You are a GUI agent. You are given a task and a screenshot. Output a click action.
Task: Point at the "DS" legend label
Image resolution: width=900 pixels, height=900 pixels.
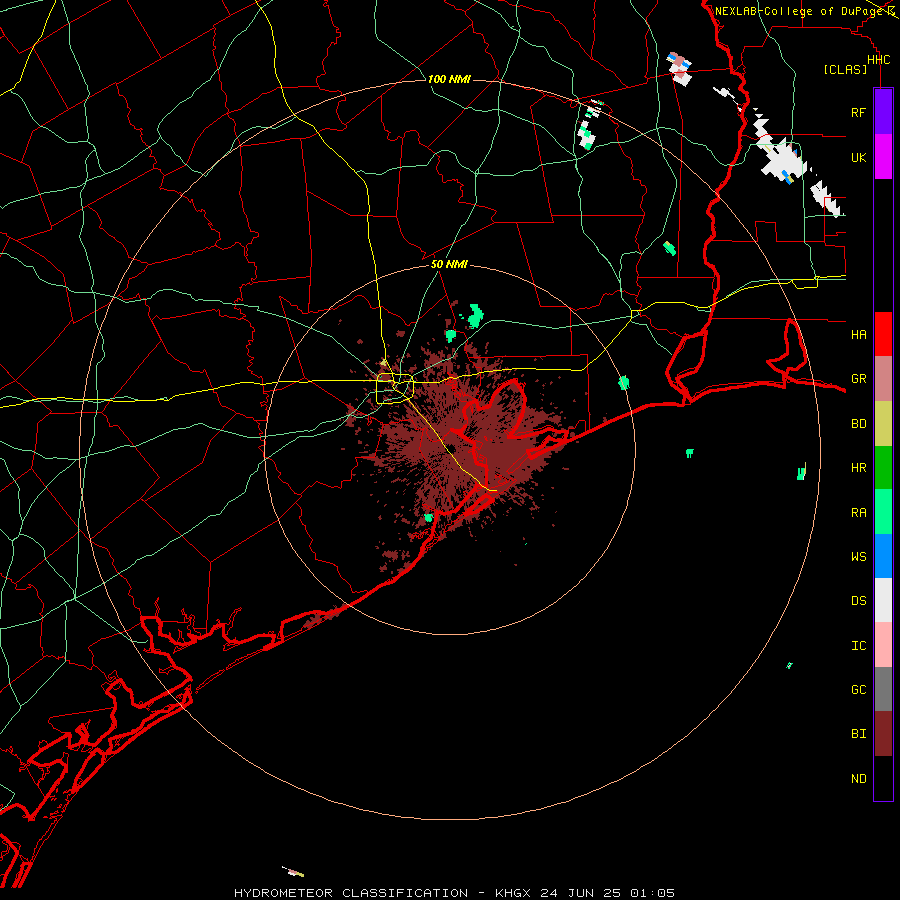[x=859, y=600]
